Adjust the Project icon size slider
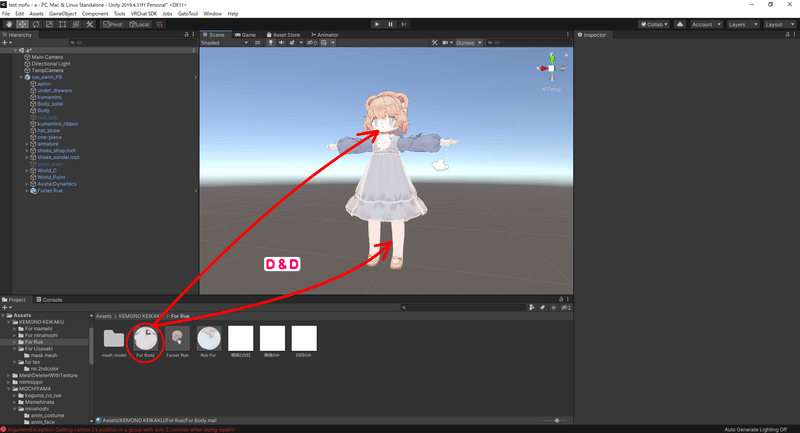This screenshot has height=433, width=800. [x=555, y=421]
